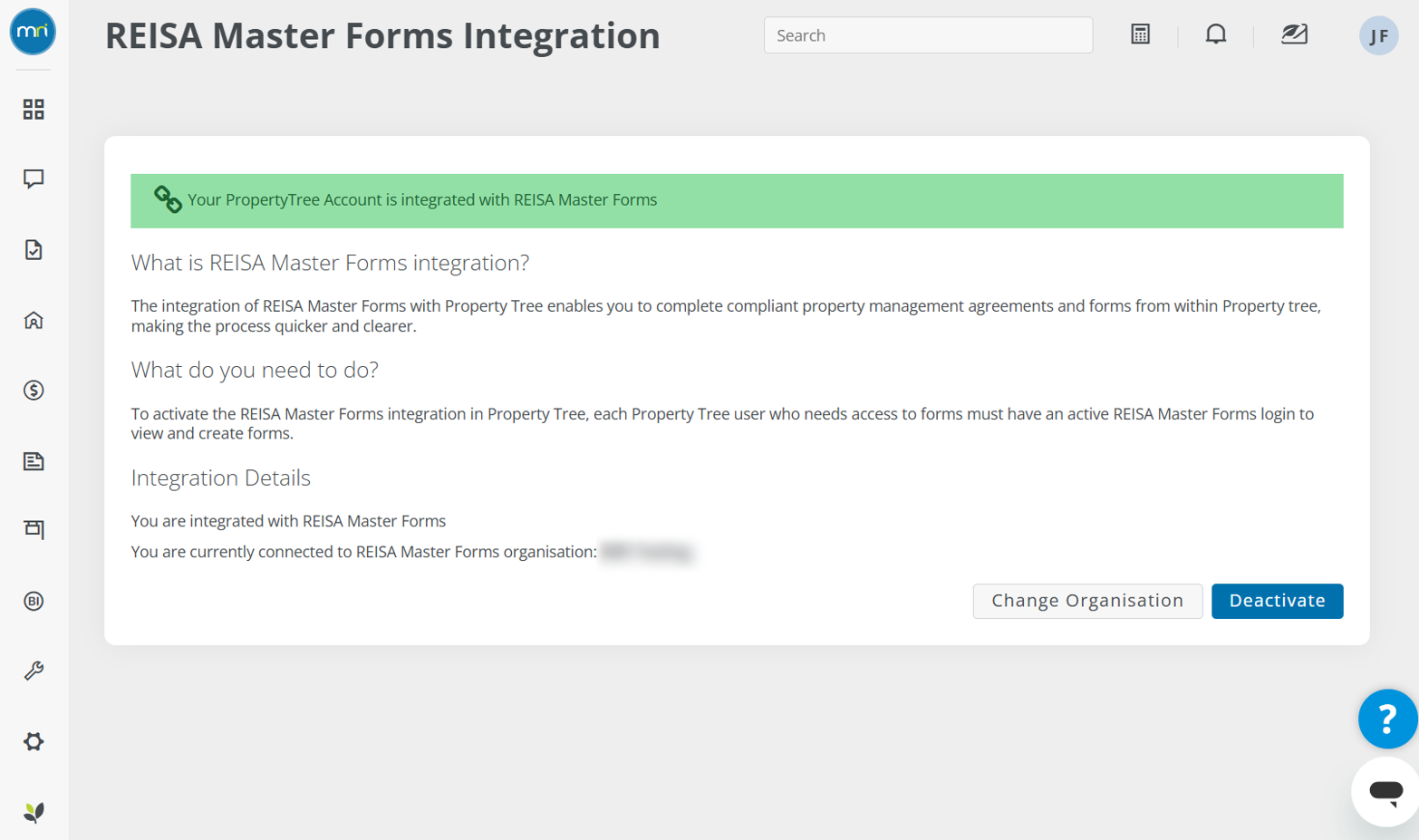Click the Deactivate button
Viewport: 1419px width, 840px height.
pyautogui.click(x=1277, y=601)
